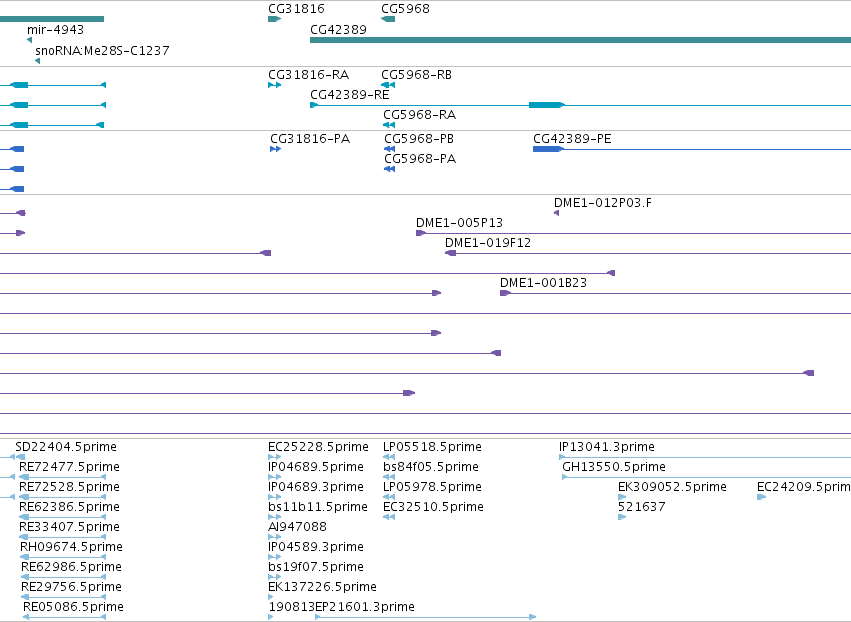Image resolution: width=851 pixels, height=622 pixels.
Task: Select EST RH09674.5prime
Action: (x=71, y=547)
